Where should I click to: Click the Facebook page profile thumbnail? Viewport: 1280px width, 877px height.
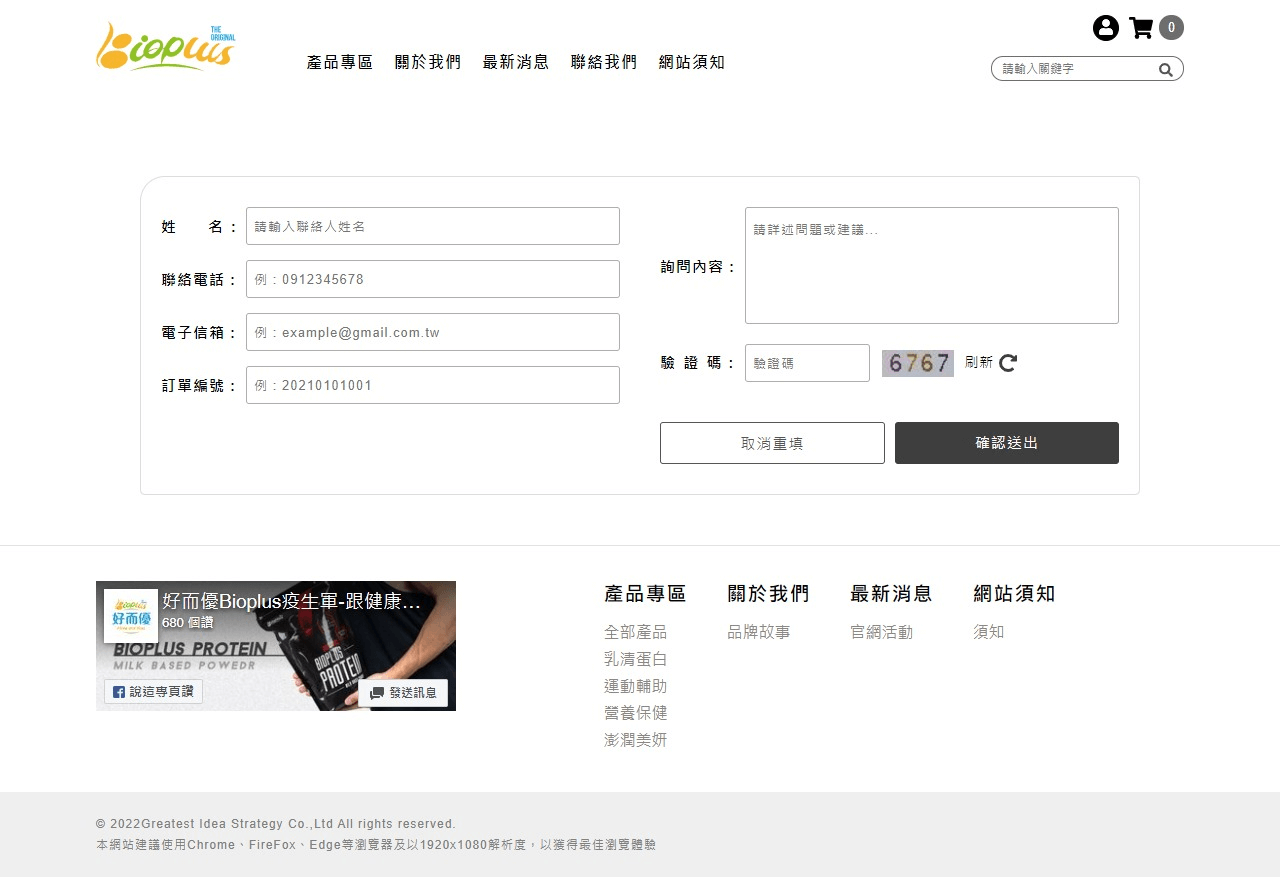pos(131,616)
